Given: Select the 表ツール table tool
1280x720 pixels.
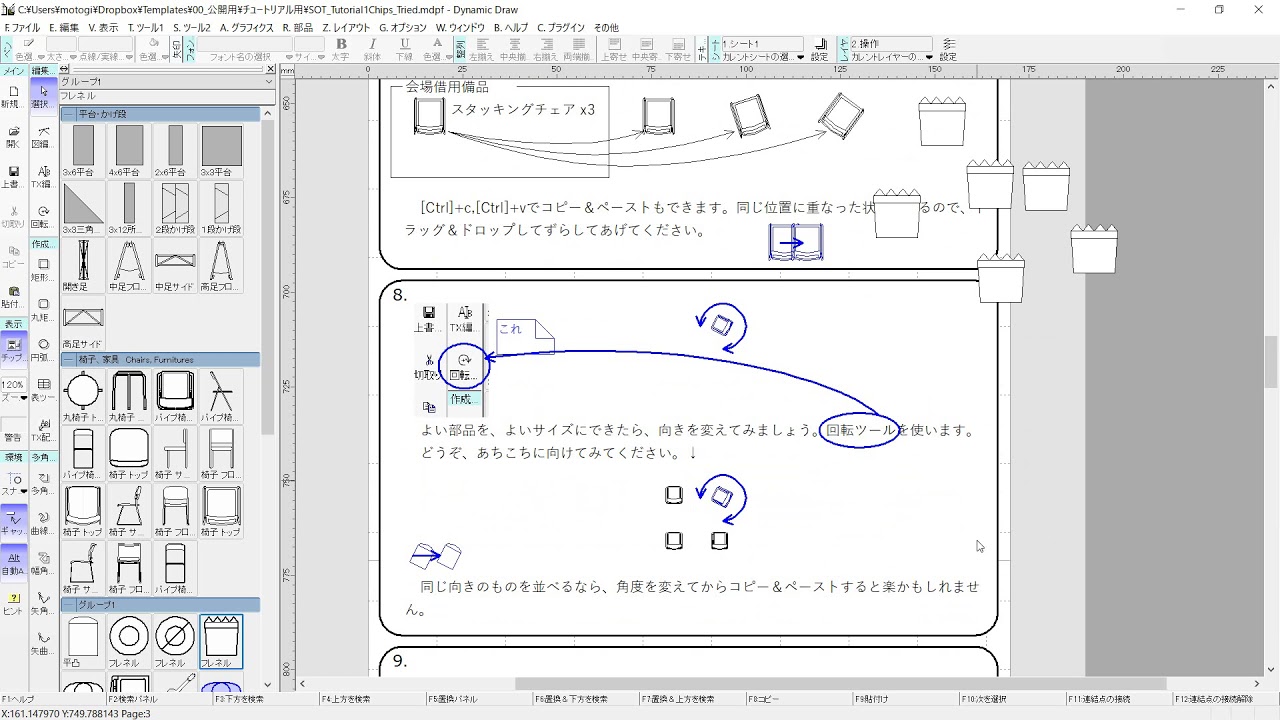Looking at the screenshot, I should pos(43,389).
